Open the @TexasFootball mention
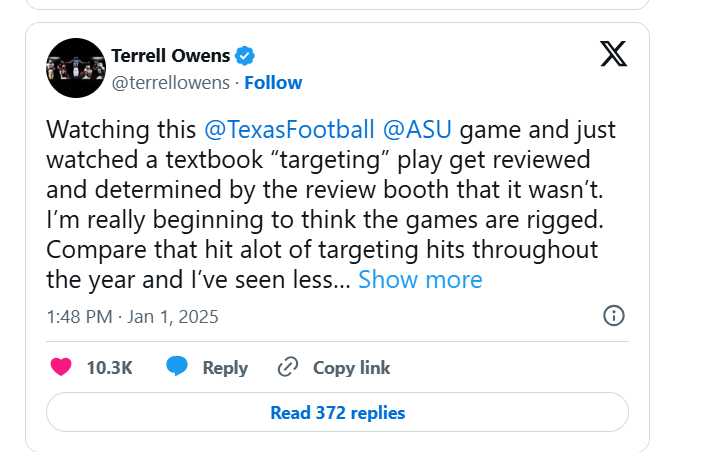The height and width of the screenshot is (457, 704). pyautogui.click(x=289, y=130)
